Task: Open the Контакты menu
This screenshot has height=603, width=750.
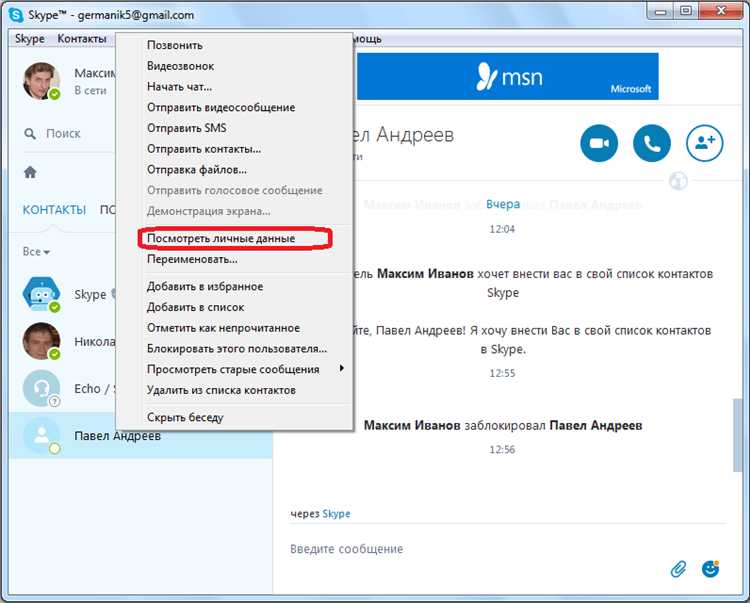Action: pos(82,39)
